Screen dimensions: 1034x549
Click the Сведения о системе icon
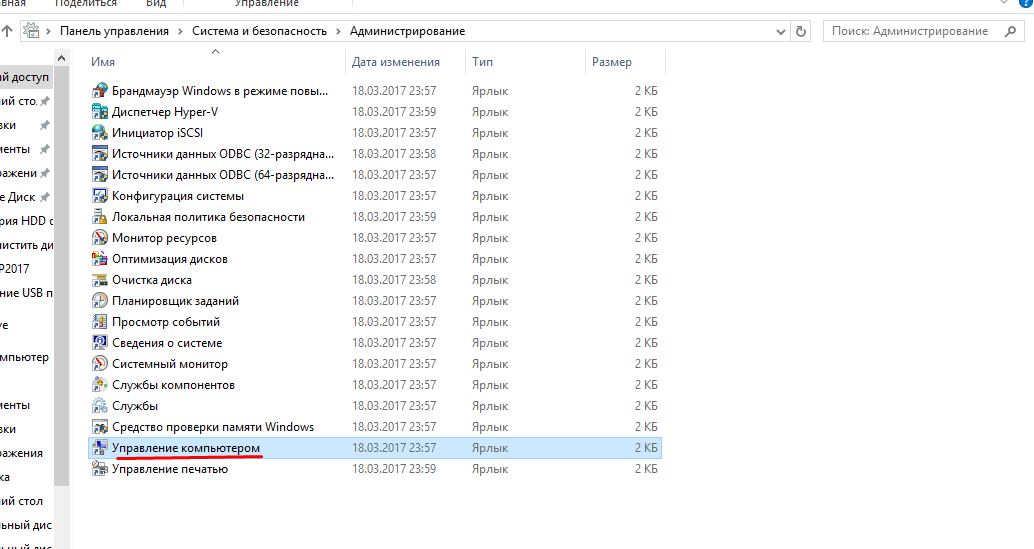[99, 343]
